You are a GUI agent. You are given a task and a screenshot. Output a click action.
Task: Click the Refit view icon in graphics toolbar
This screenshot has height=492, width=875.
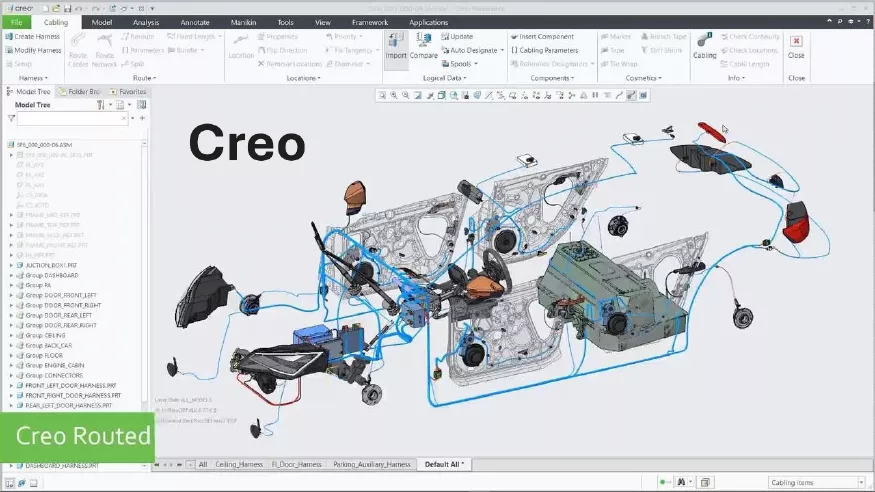pos(382,95)
